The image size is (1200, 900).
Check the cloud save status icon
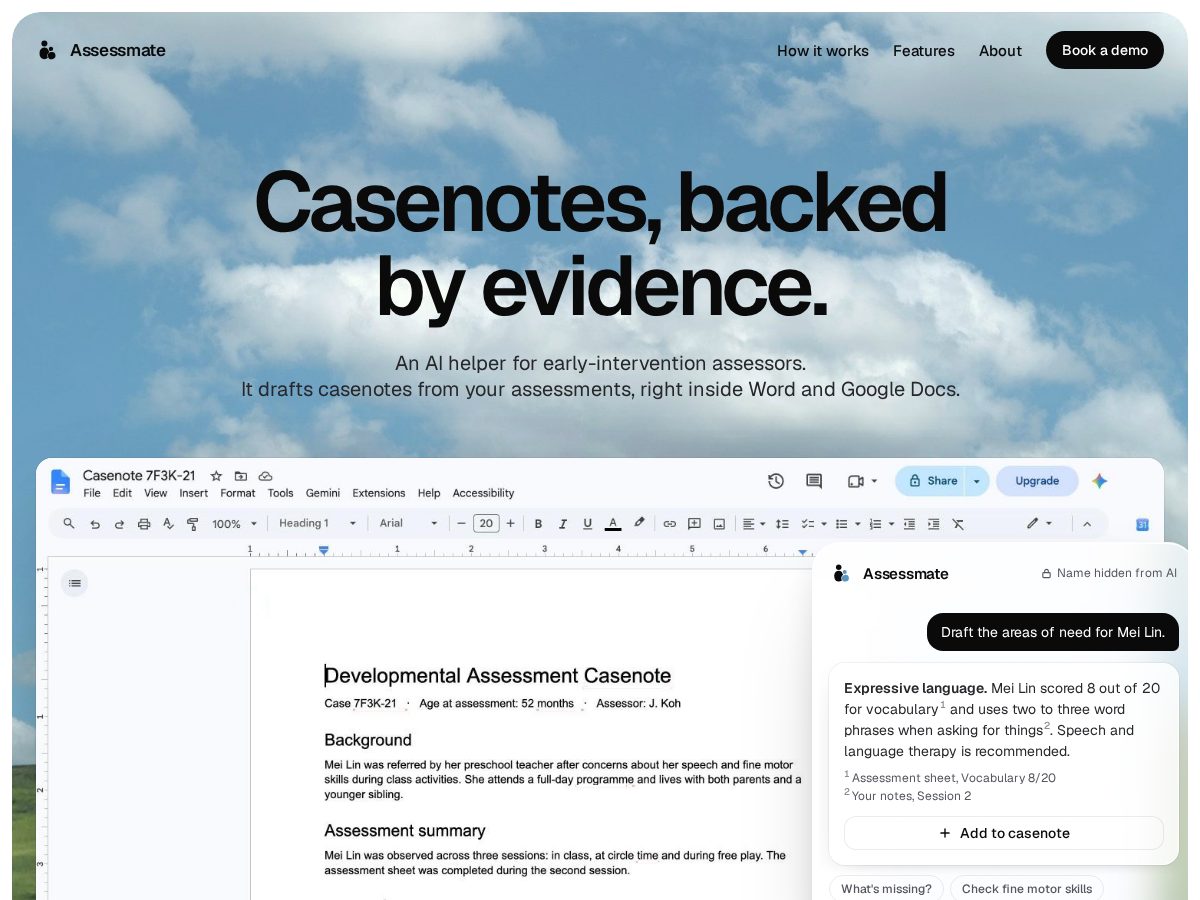point(265,476)
